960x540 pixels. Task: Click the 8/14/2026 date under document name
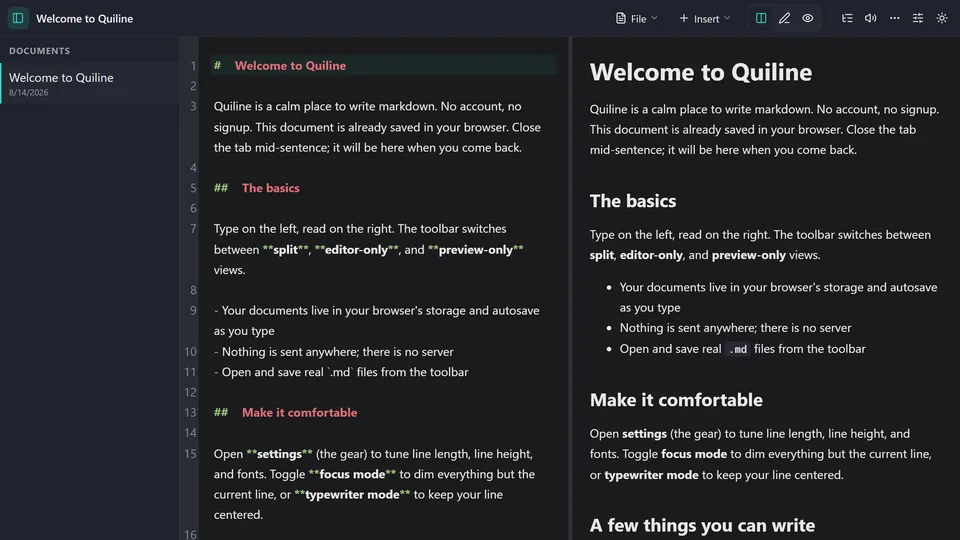(28, 92)
